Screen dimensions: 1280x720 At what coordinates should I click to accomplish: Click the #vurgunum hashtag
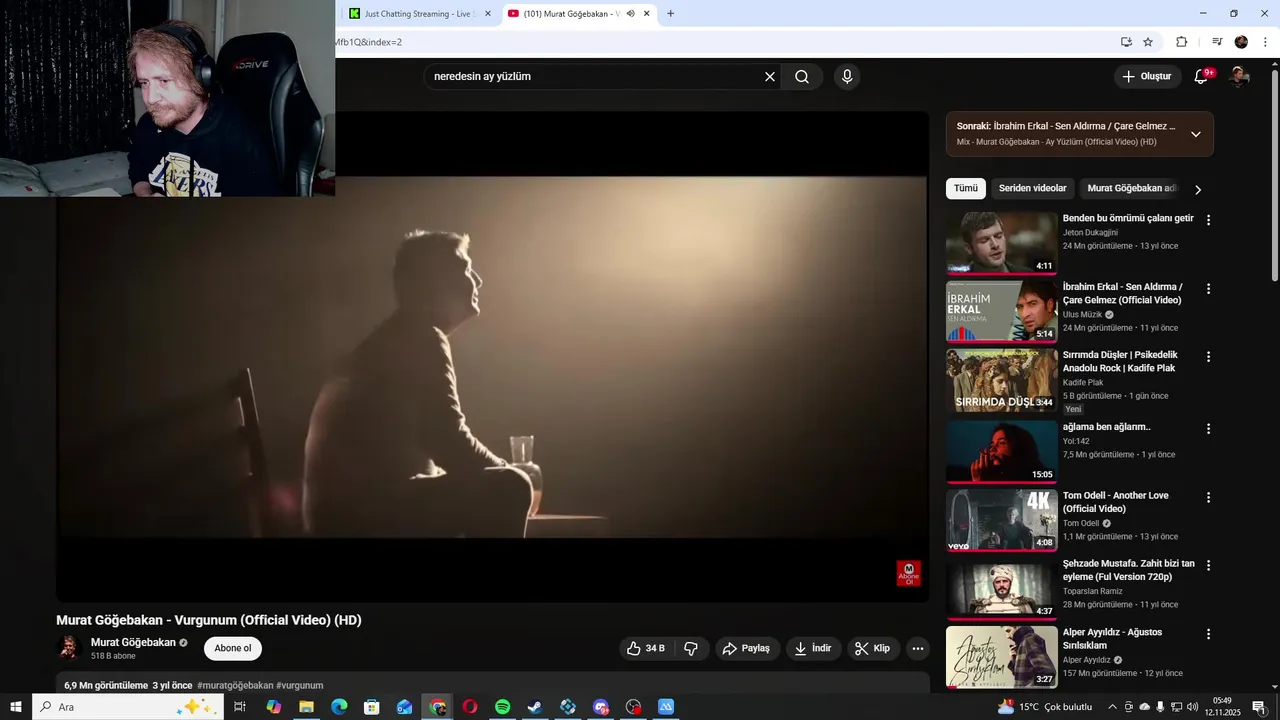point(299,685)
